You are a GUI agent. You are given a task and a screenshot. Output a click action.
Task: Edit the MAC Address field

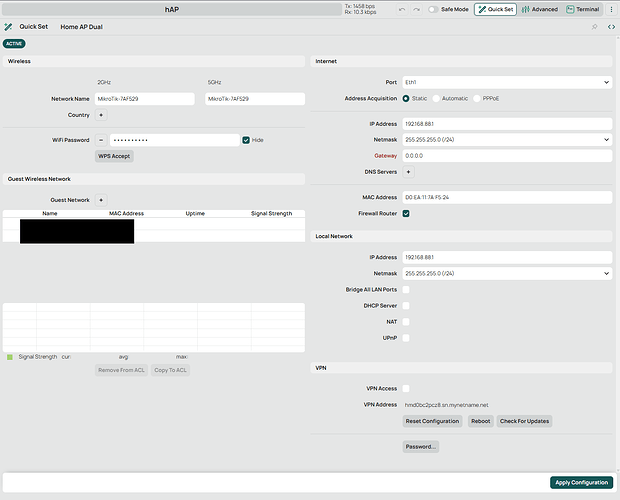click(507, 197)
